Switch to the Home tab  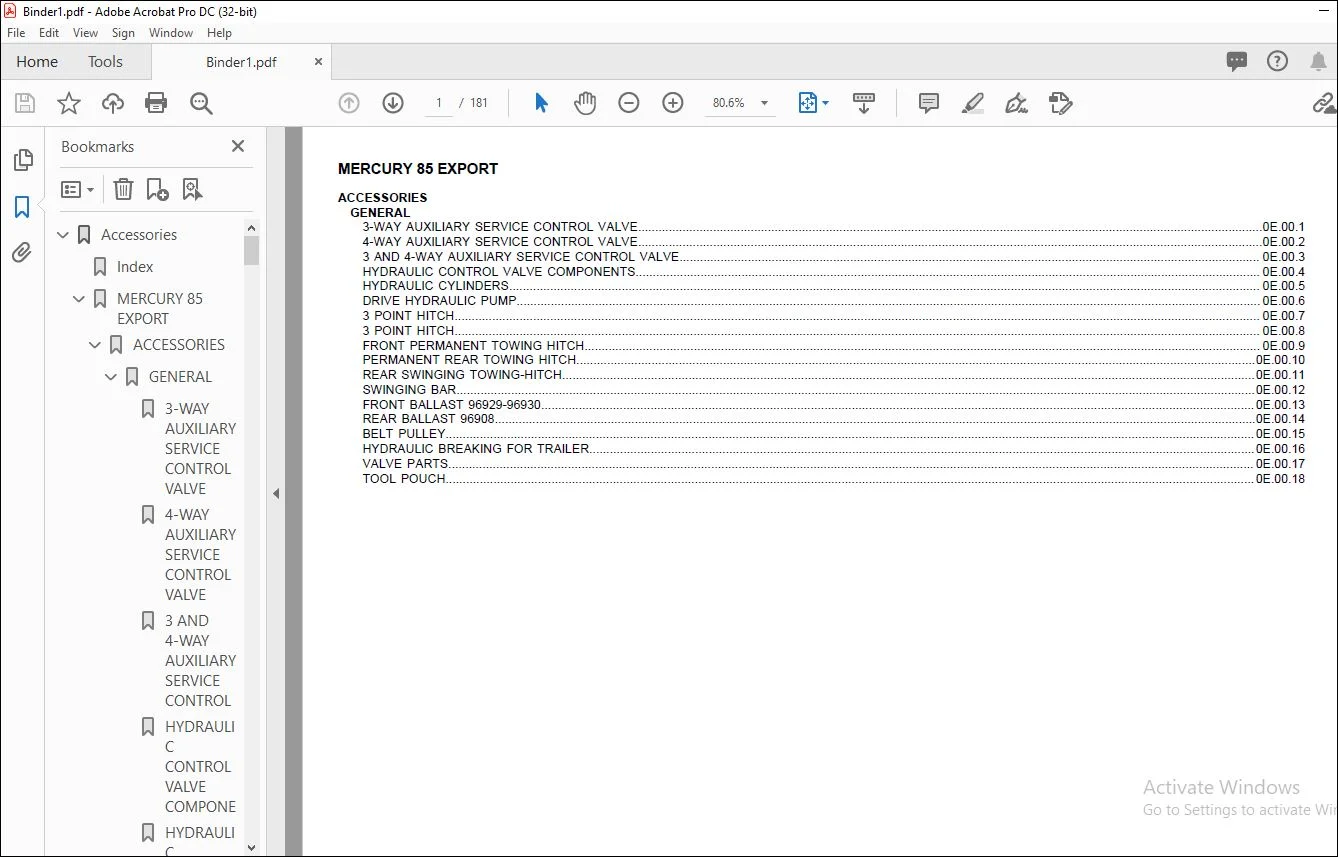tap(37, 62)
